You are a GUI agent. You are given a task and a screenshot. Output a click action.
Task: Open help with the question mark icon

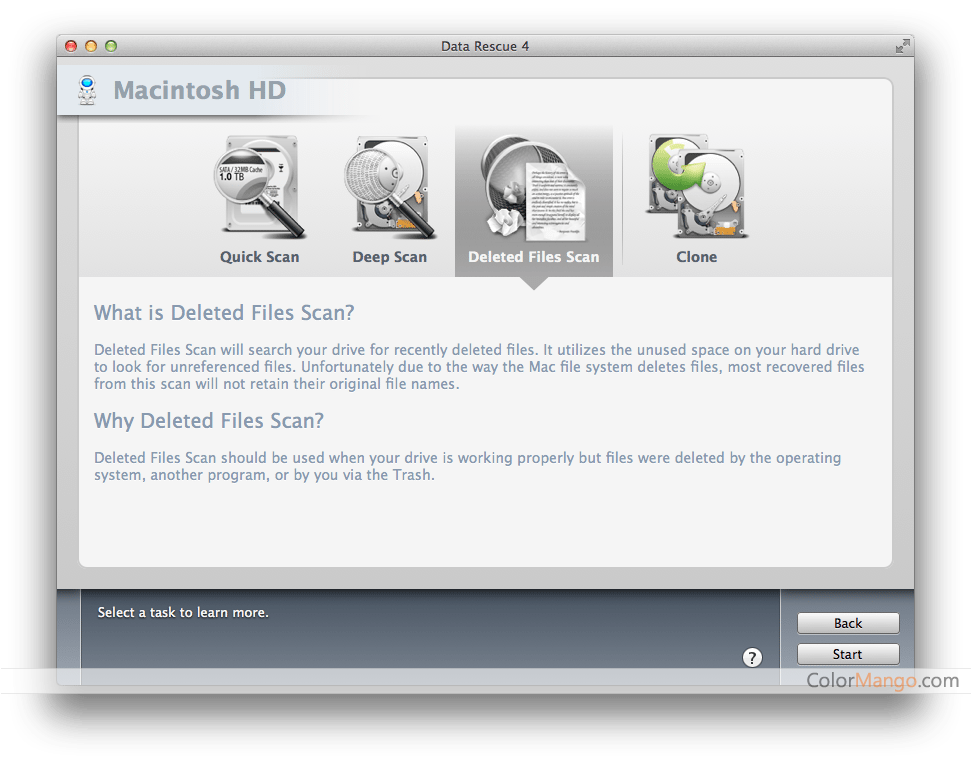[x=753, y=657]
